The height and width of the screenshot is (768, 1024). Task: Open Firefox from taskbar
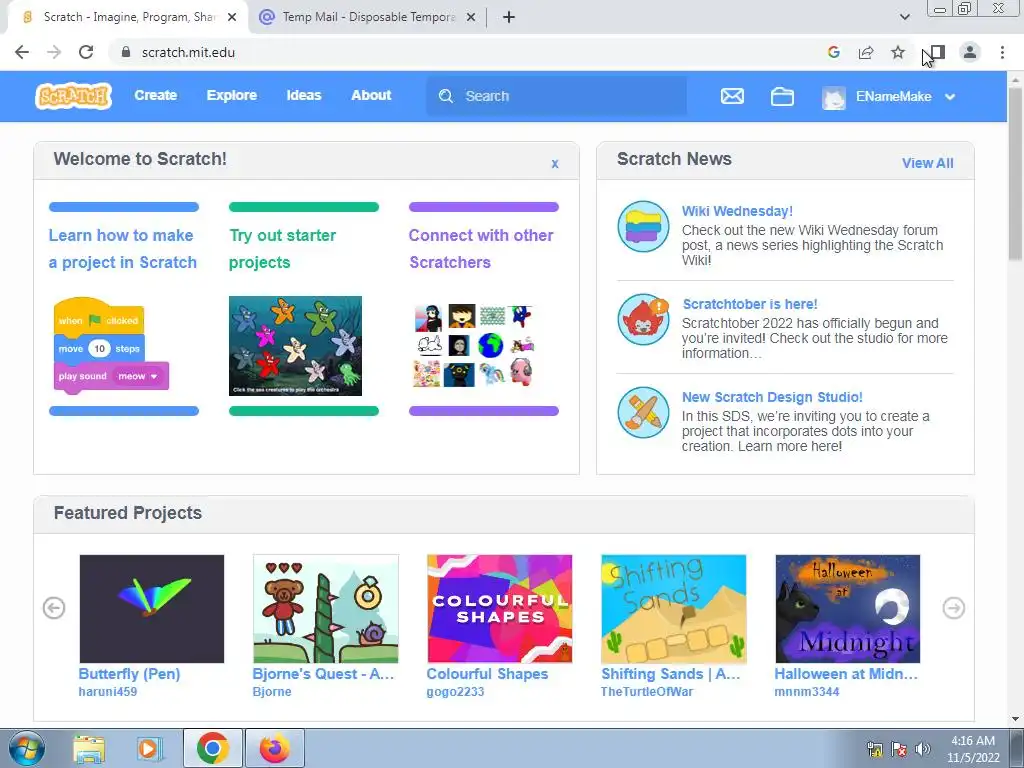coord(275,748)
